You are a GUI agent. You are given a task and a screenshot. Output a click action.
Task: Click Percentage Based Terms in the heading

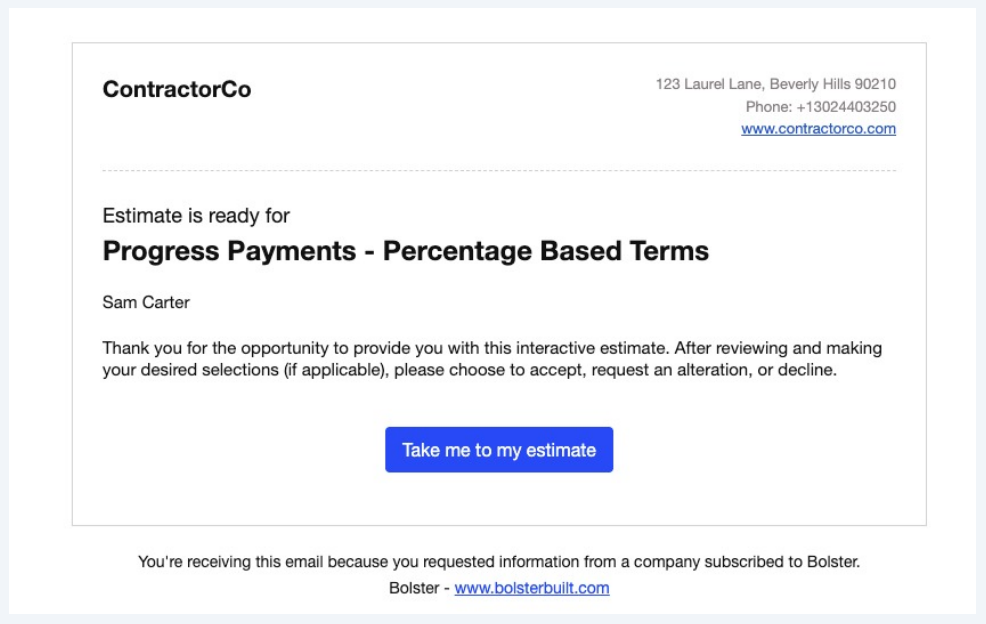(x=546, y=251)
